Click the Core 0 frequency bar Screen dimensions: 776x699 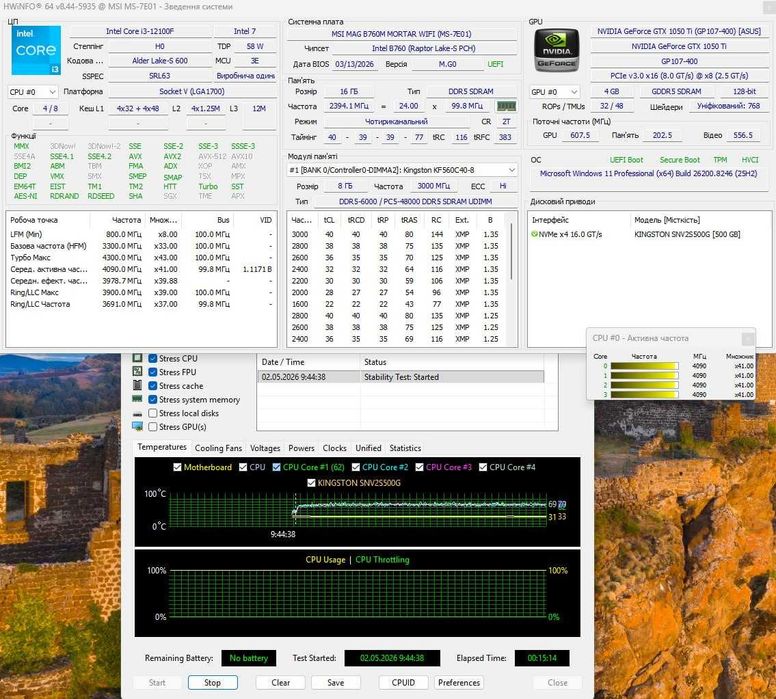pos(644,366)
